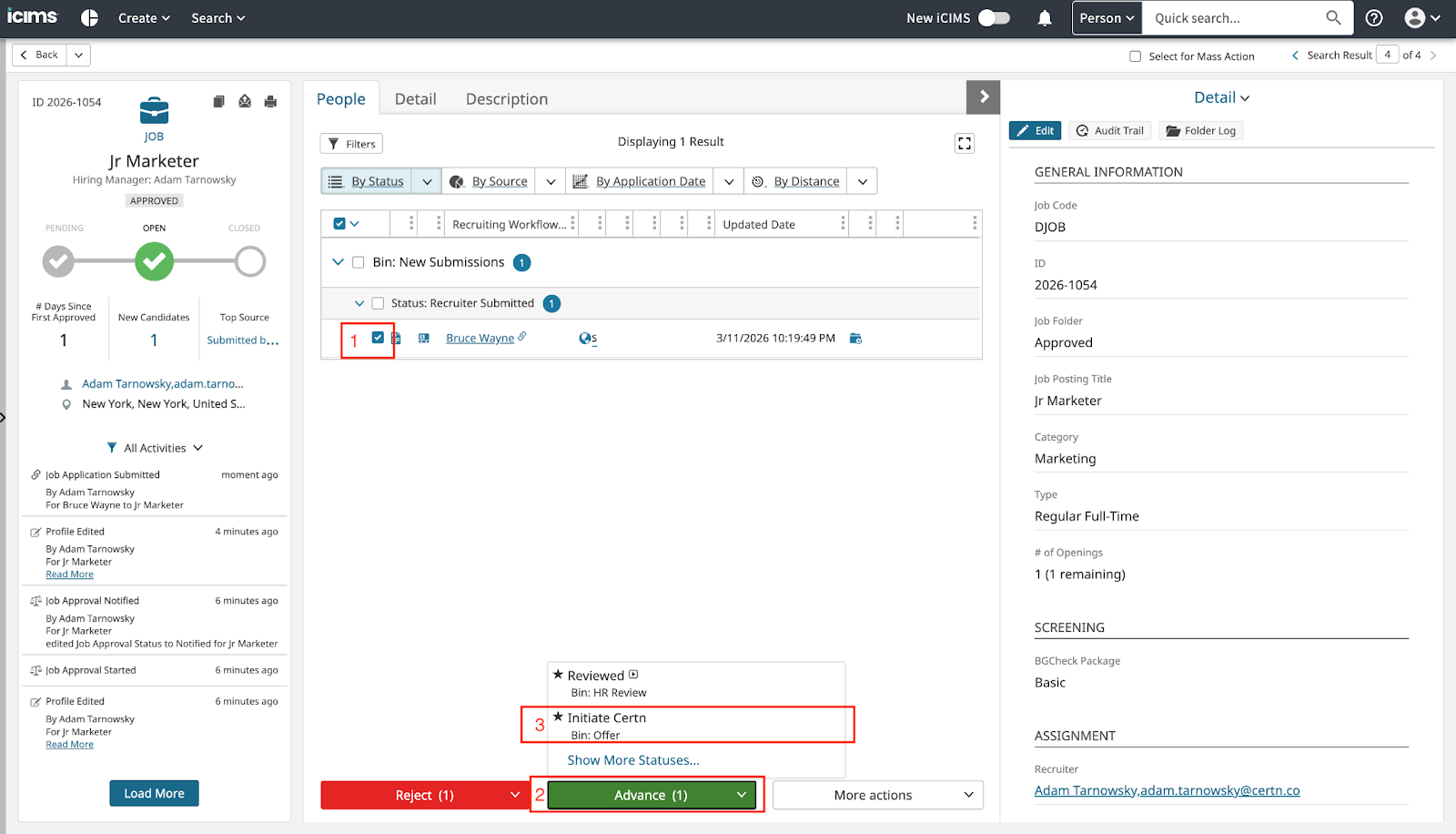This screenshot has height=834, width=1456.
Task: Check the Bin: New Submissions checkbox
Action: point(359,262)
